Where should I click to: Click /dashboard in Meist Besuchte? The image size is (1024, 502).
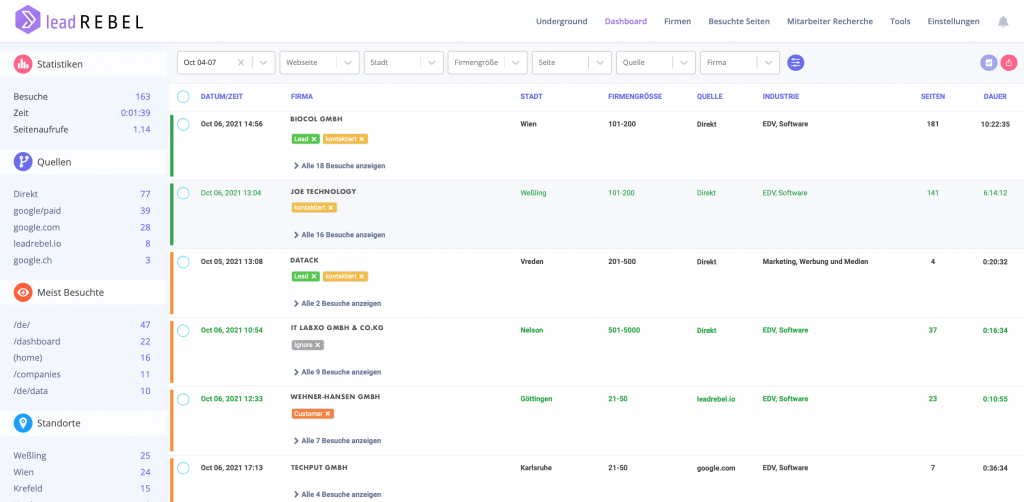coord(37,341)
